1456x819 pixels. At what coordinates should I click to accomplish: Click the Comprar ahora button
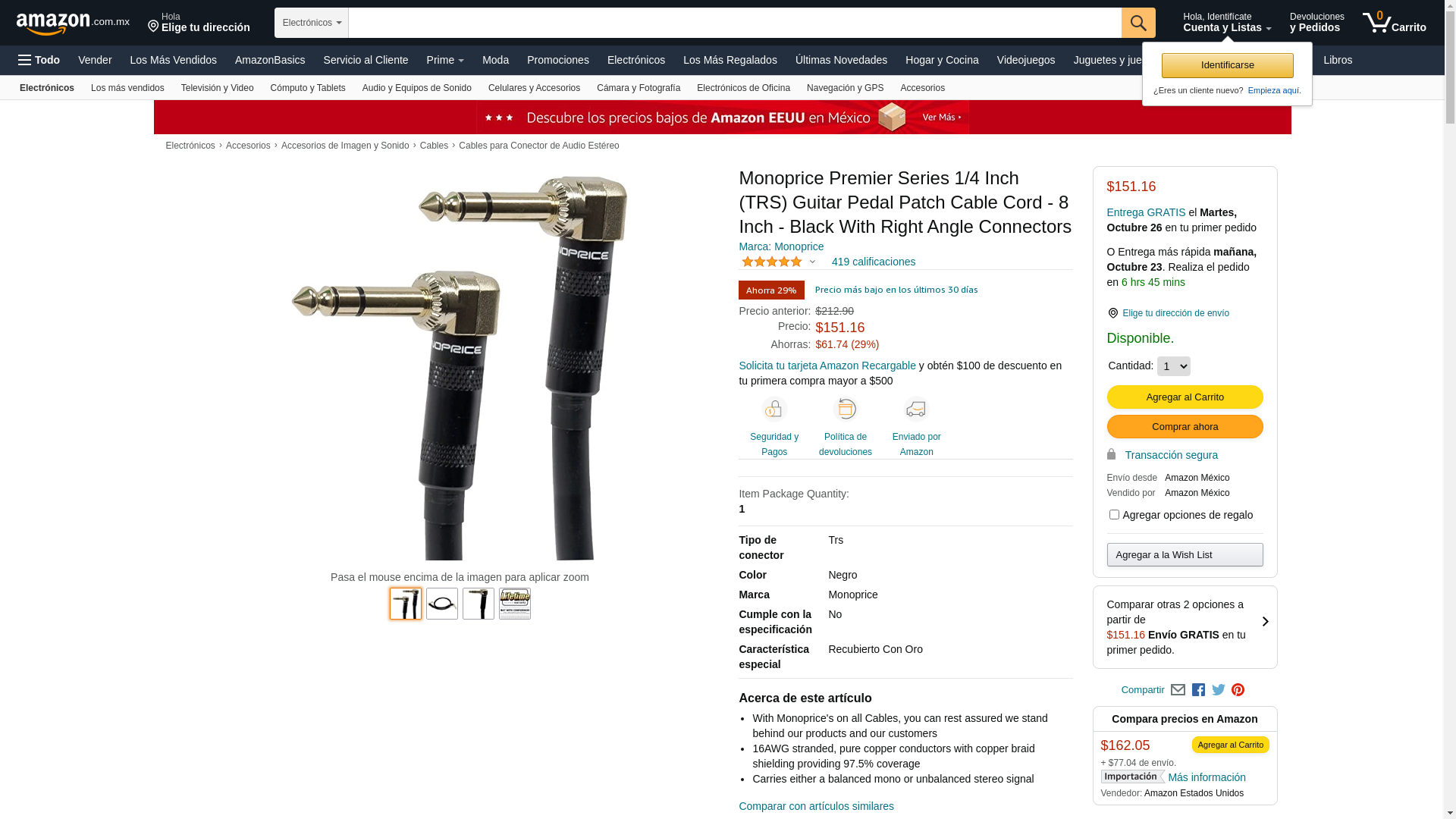pyautogui.click(x=1185, y=427)
